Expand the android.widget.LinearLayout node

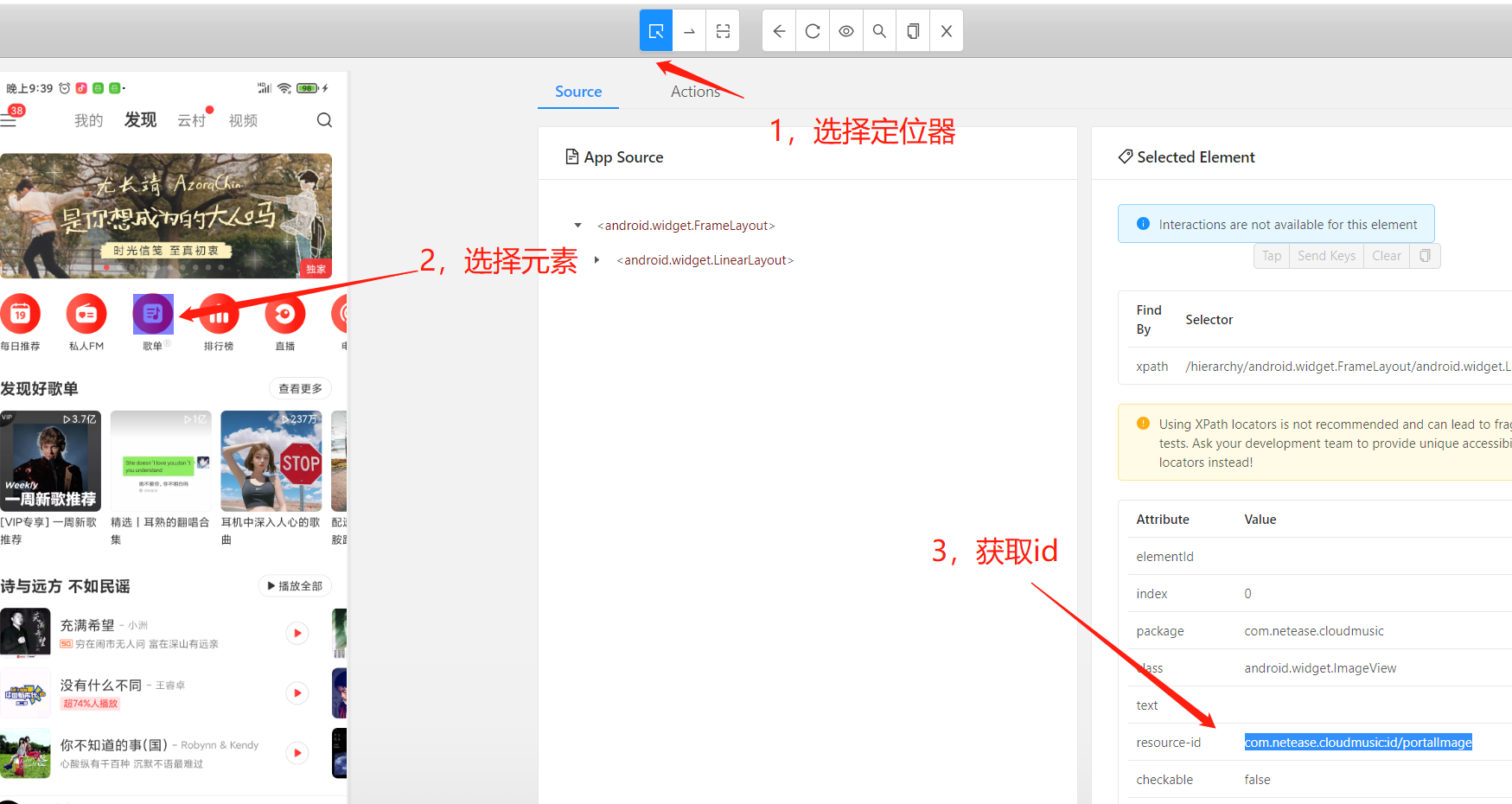point(597,260)
